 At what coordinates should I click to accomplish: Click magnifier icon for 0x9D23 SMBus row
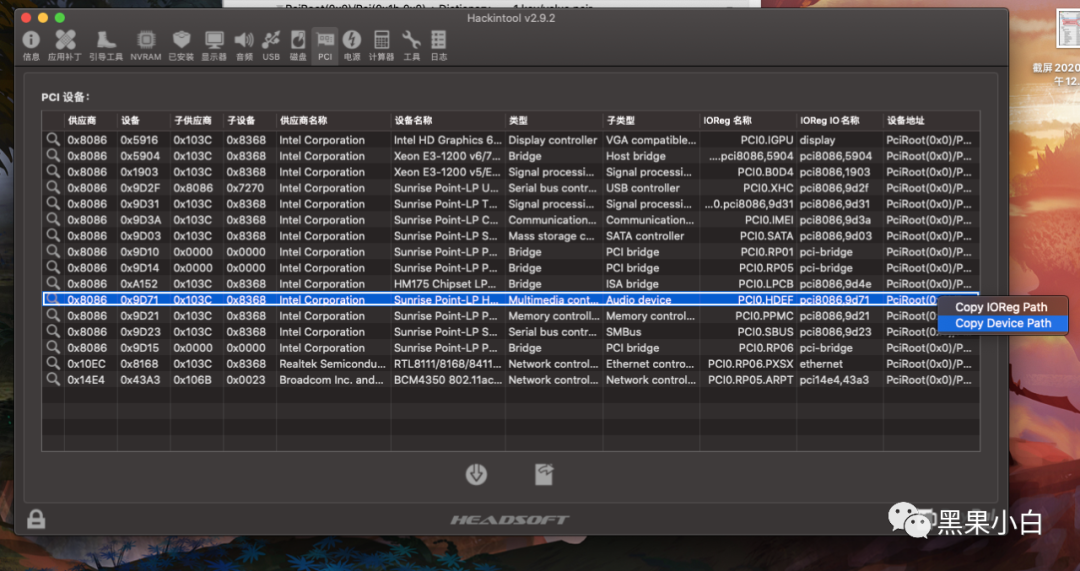point(53,331)
